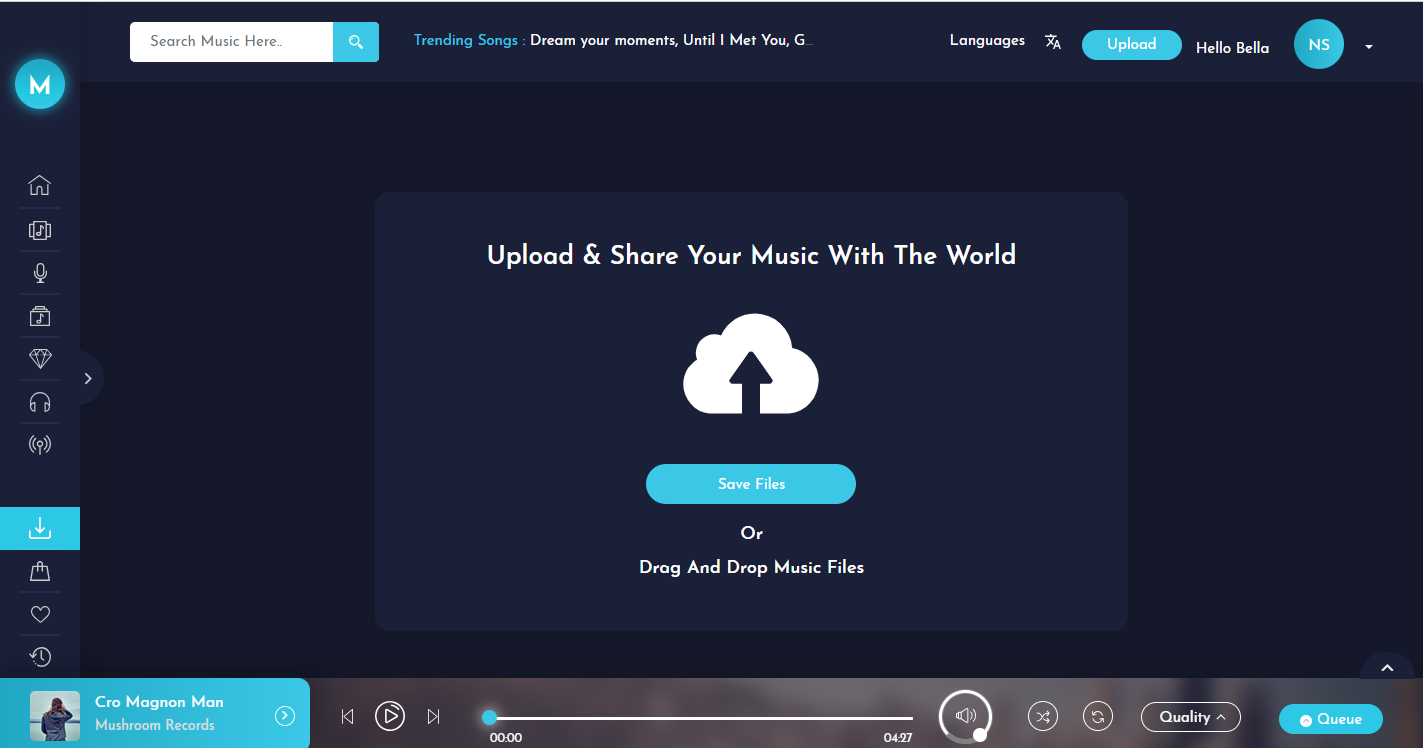The width and height of the screenshot is (1423, 748).
Task: Toggle shuffle playback mode
Action: coord(1043,716)
